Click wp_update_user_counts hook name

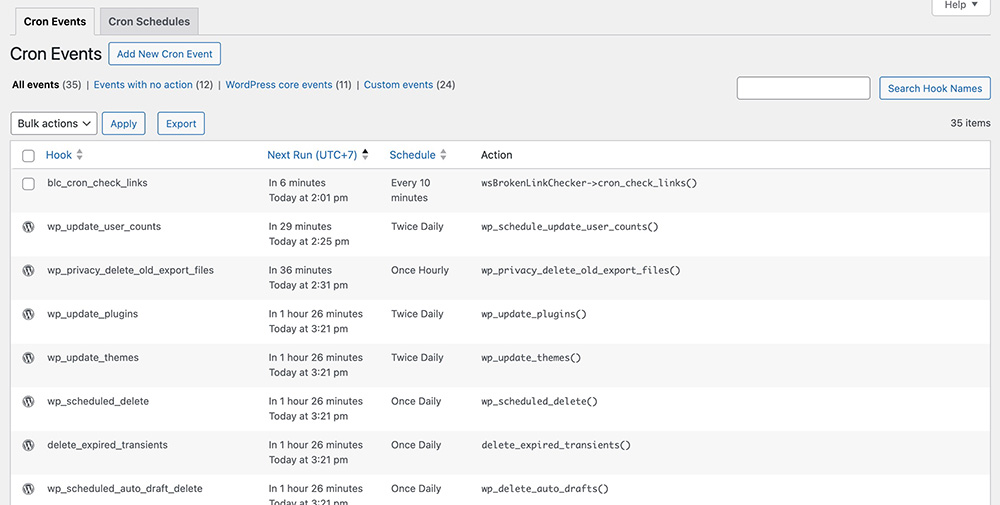pos(104,226)
